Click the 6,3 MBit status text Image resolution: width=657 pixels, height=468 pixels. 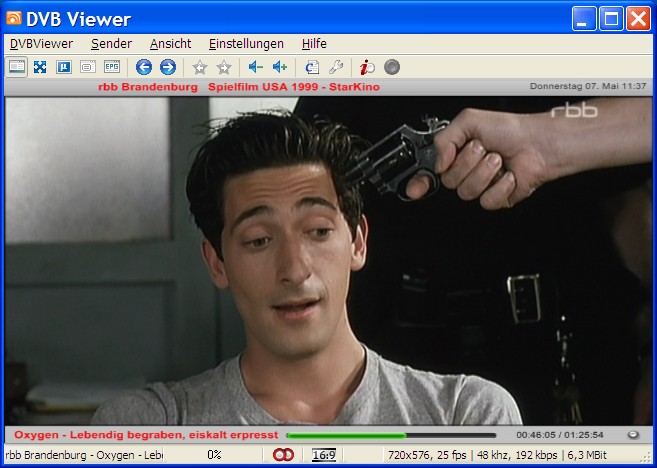click(587, 455)
